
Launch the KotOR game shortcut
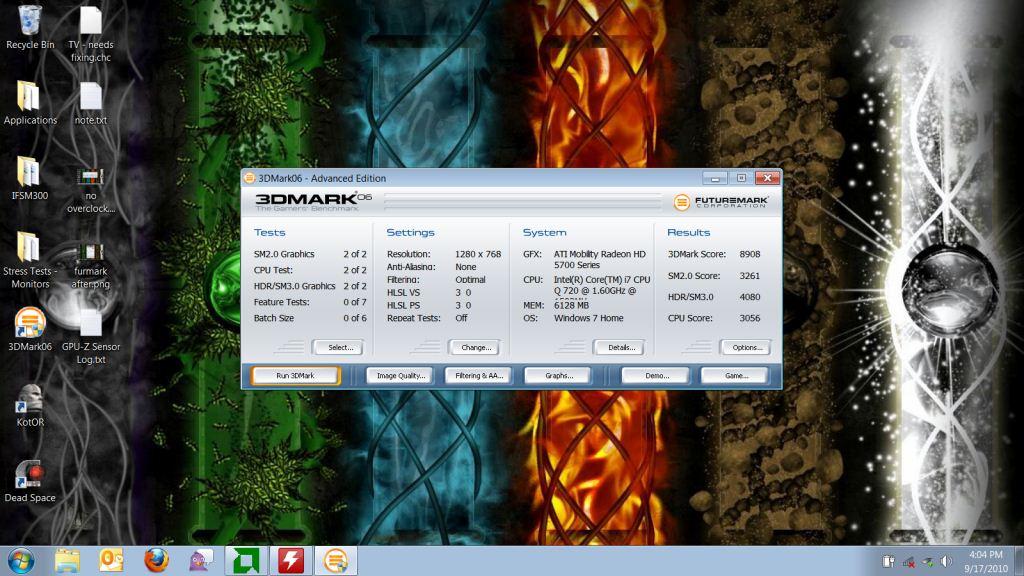[x=29, y=405]
